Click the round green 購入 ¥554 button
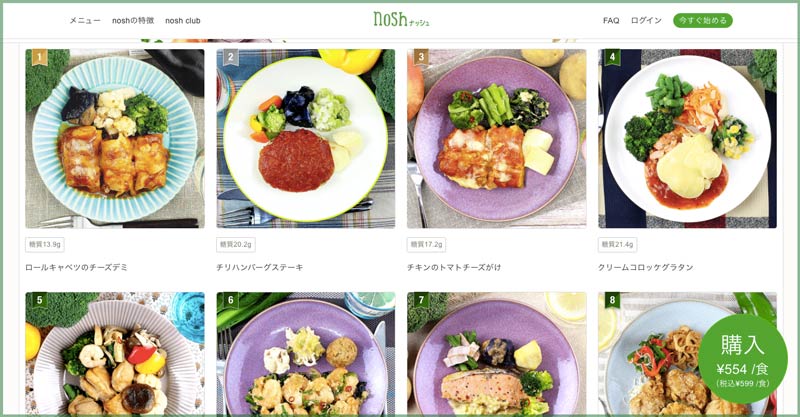 click(742, 359)
